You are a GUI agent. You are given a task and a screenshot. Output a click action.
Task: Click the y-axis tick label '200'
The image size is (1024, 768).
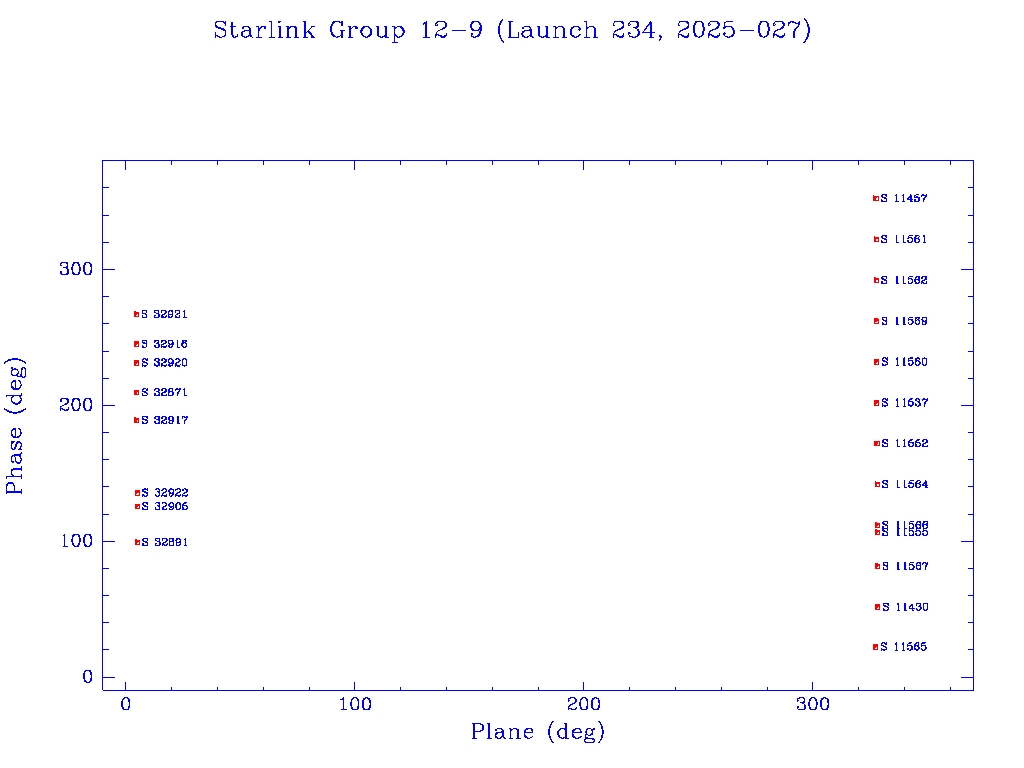[x=76, y=405]
